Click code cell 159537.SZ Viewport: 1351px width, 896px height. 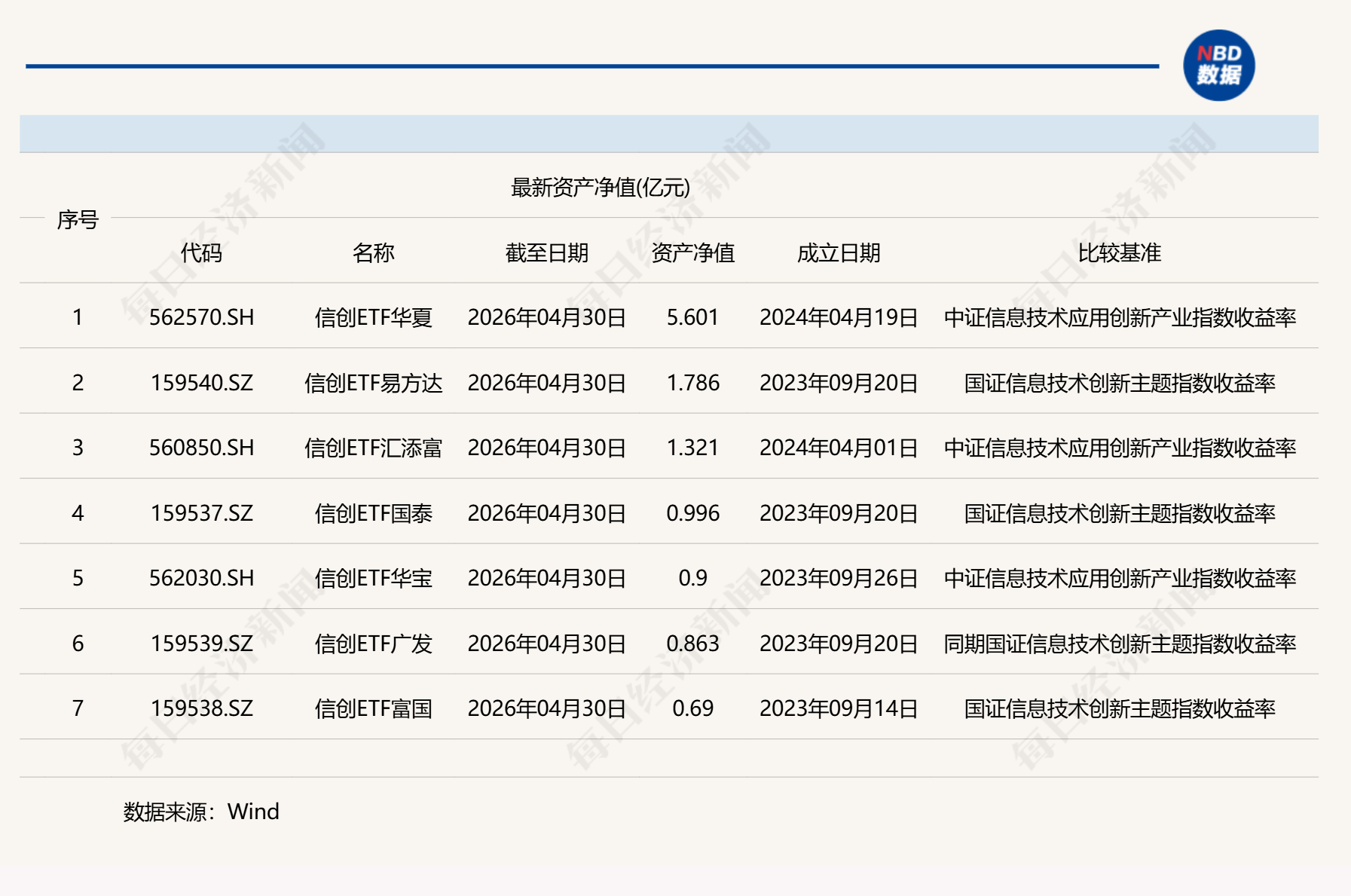point(201,513)
